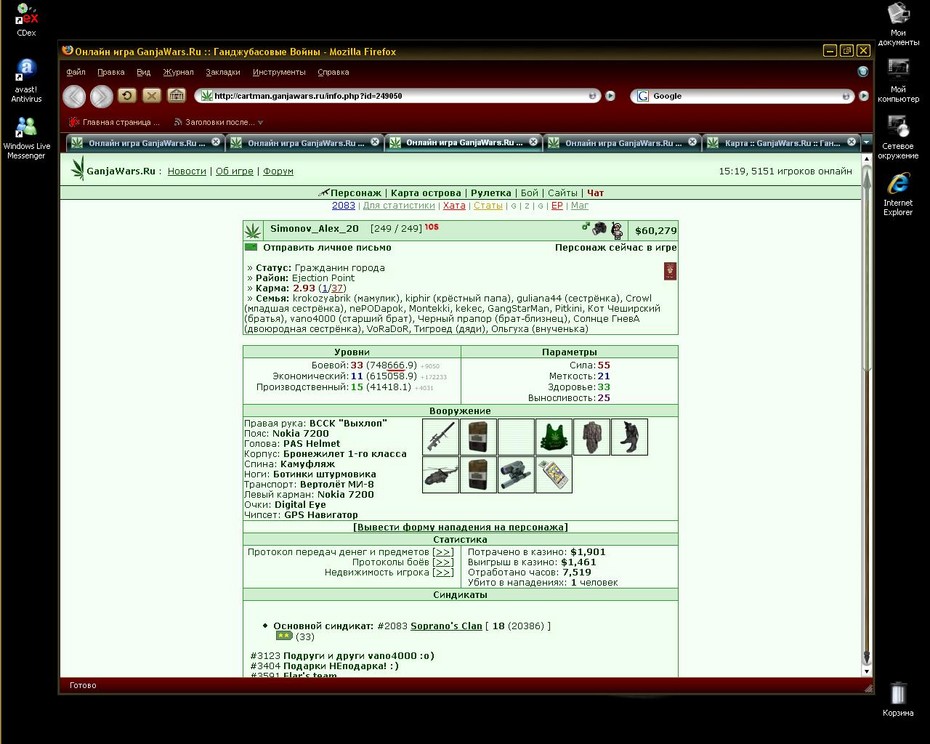Open the stormtrooper boots item icon
Image resolution: width=930 pixels, height=744 pixels.
(629, 437)
